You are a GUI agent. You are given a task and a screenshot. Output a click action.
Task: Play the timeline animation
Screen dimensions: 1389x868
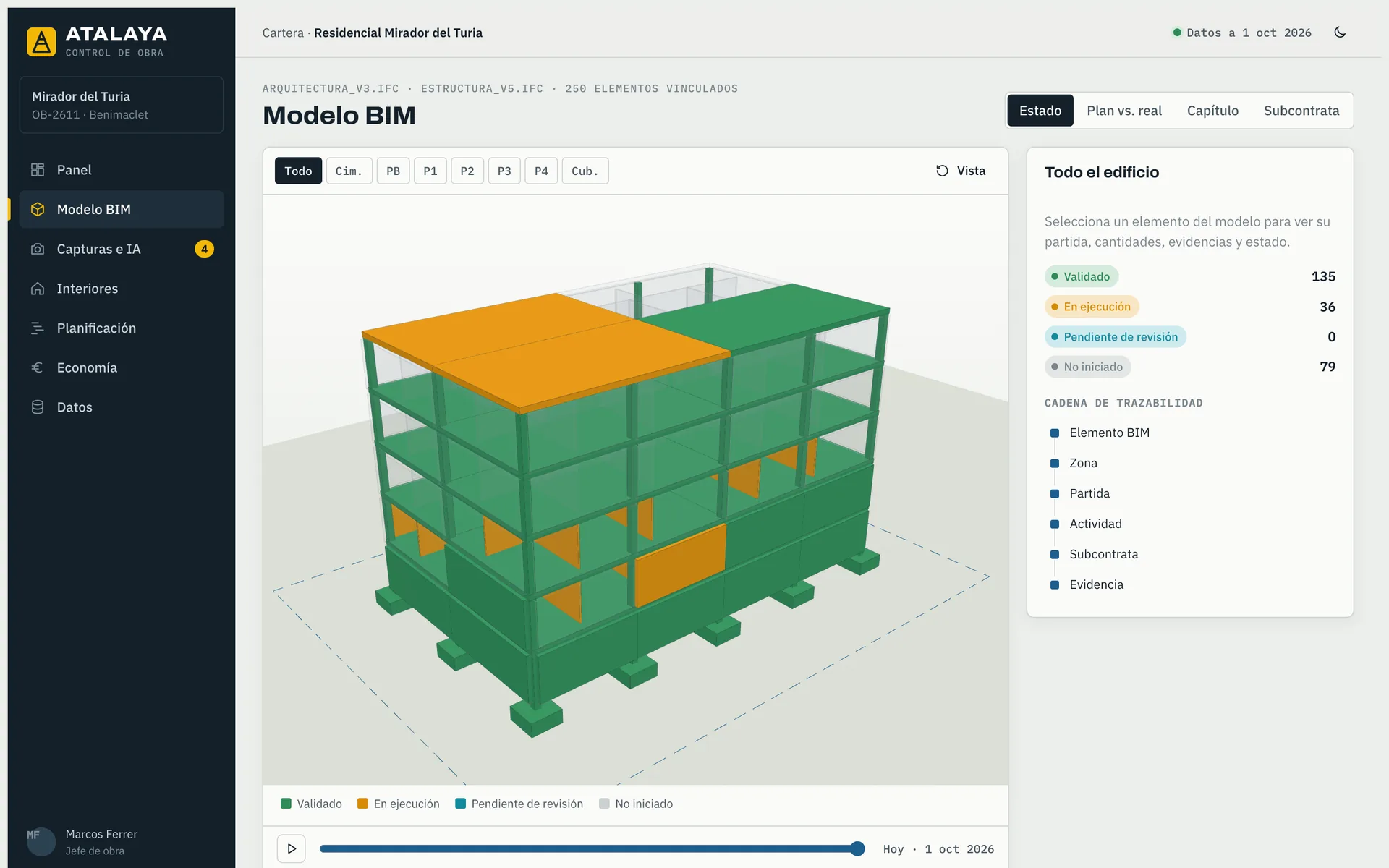point(292,848)
